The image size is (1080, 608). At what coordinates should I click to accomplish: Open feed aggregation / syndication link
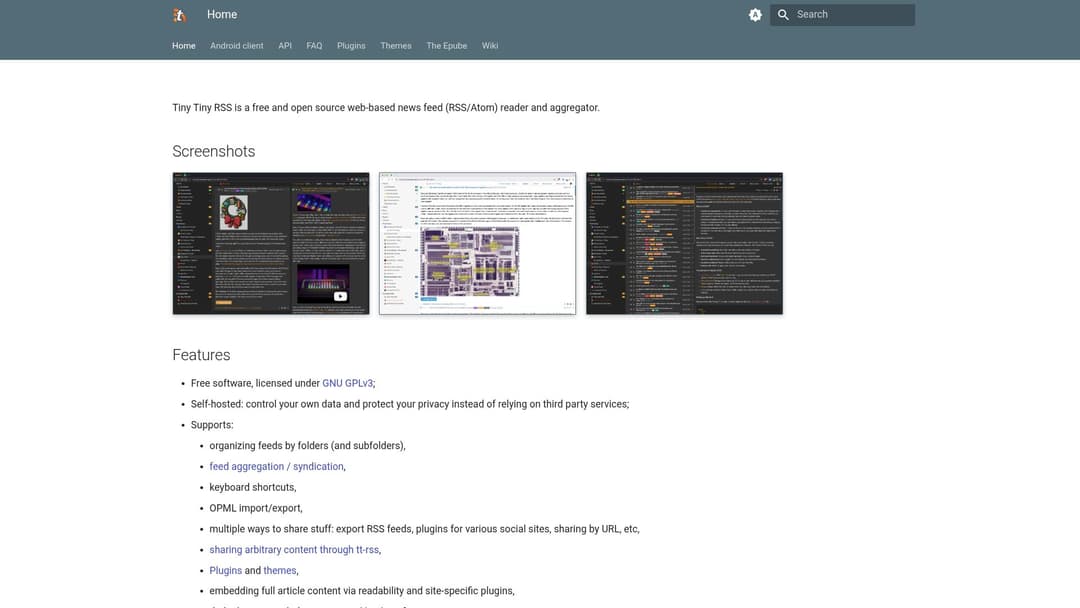276,467
